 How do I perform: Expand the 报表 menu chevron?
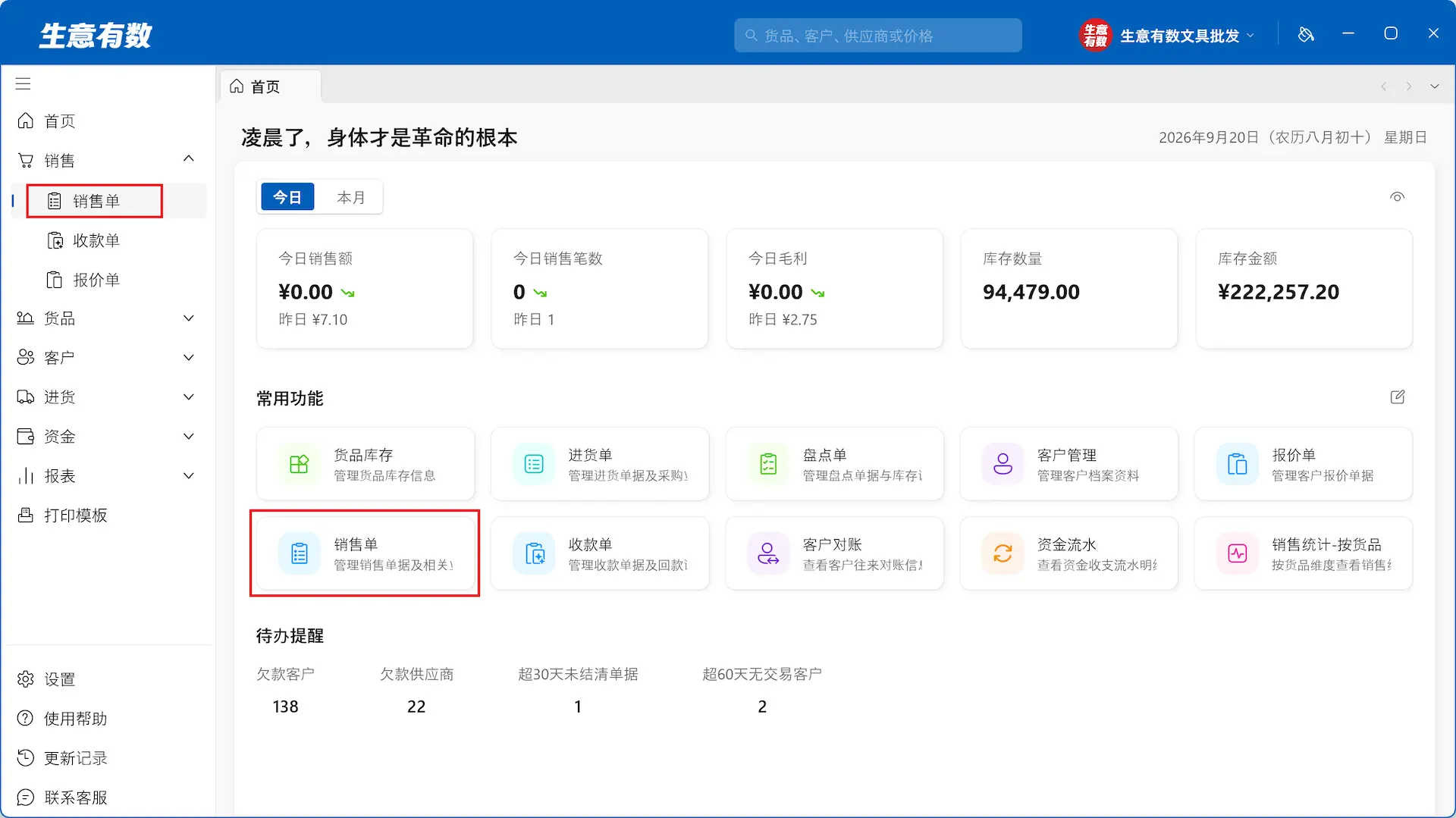tap(189, 476)
